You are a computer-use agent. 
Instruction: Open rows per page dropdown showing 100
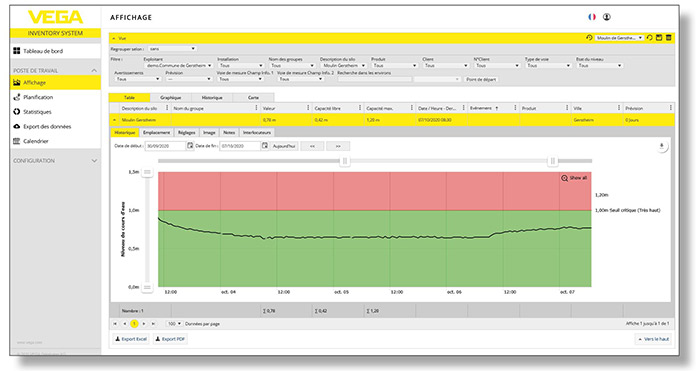click(x=174, y=324)
